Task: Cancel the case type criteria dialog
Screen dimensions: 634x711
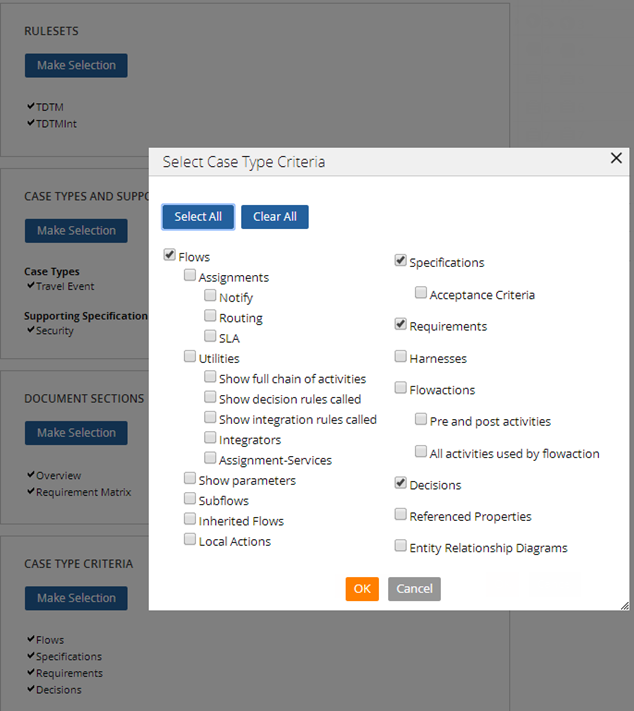Action: (x=414, y=589)
